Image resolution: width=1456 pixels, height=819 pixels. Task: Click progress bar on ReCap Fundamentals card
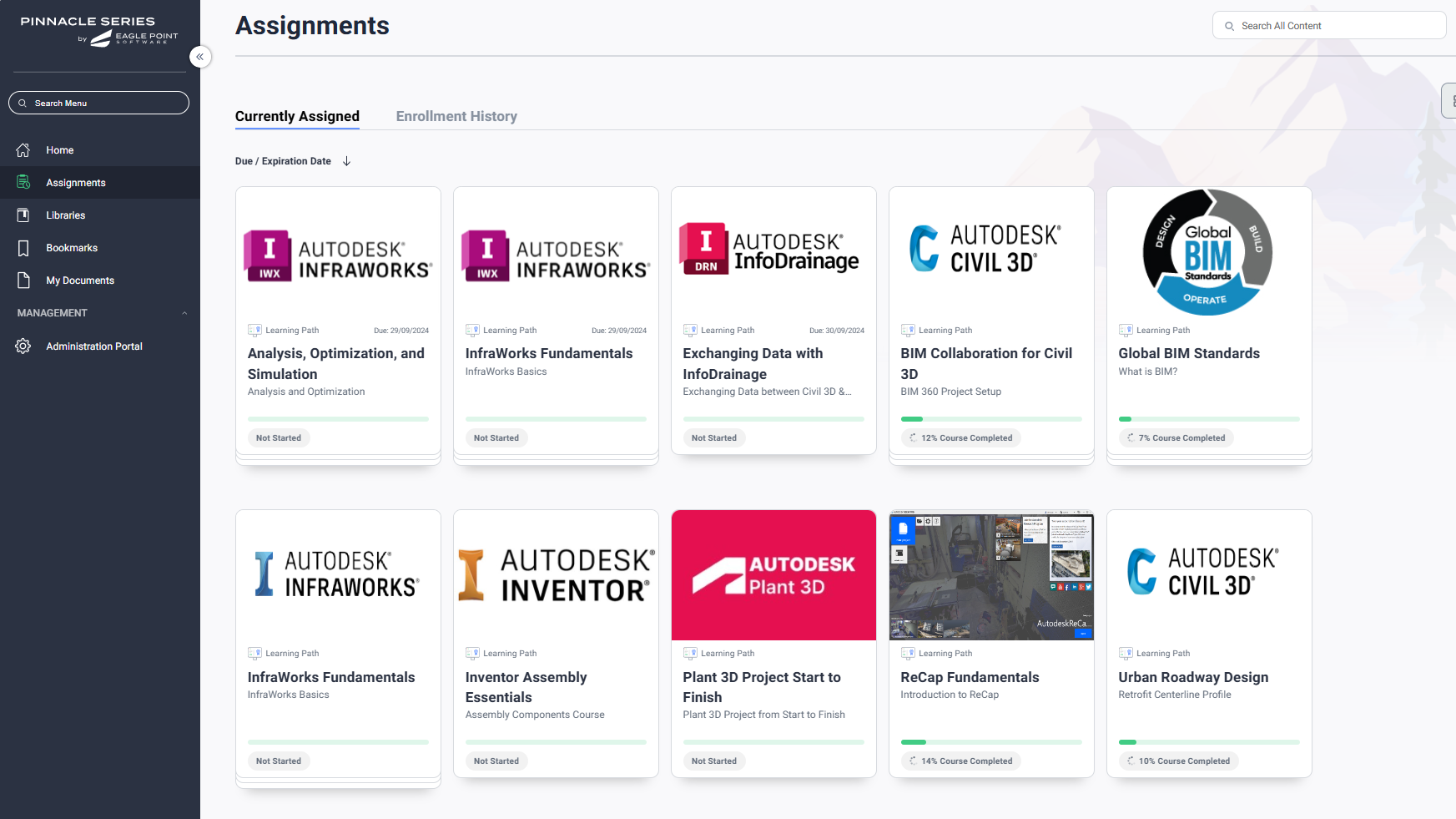click(991, 741)
